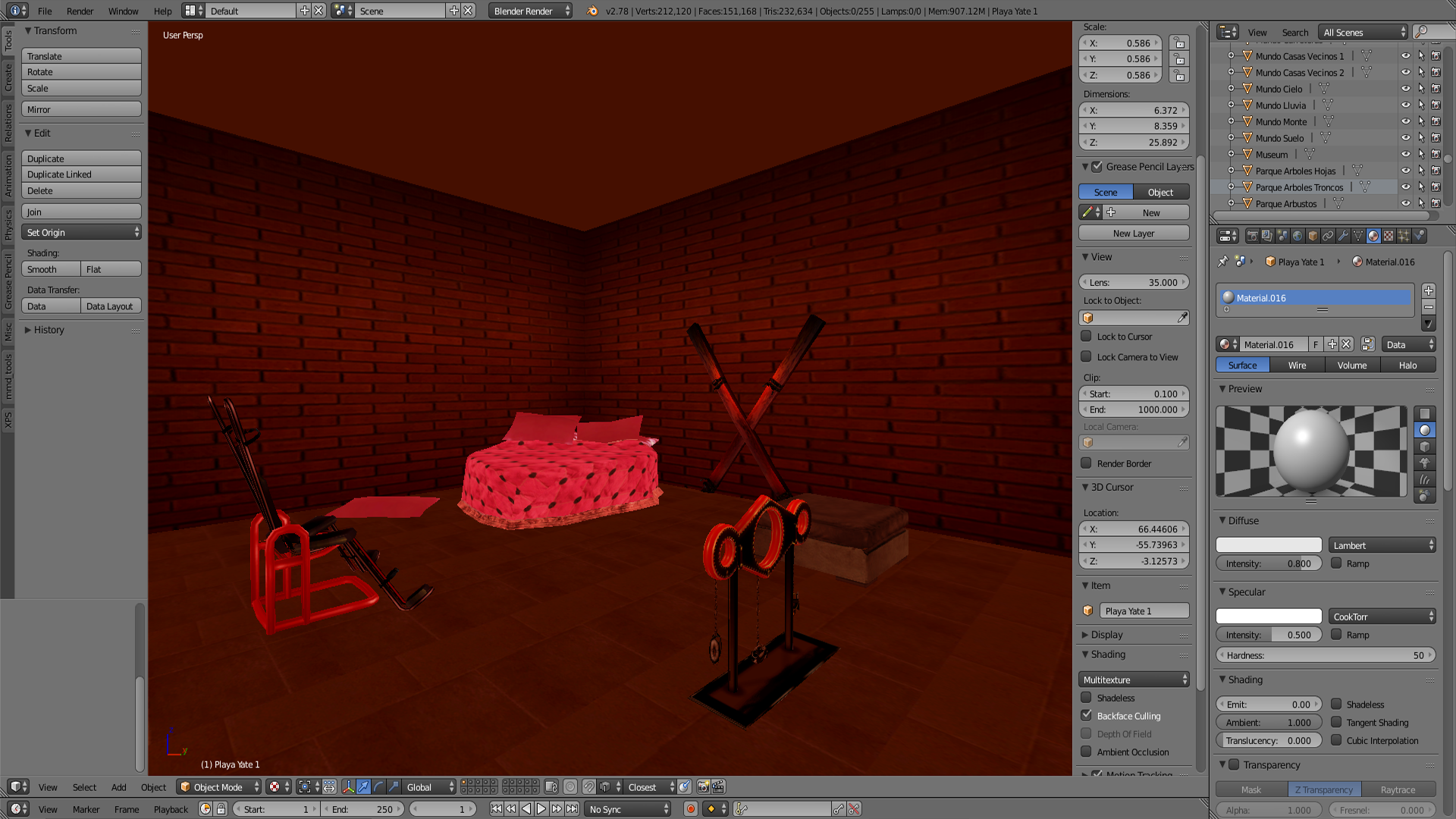Select the translate manipulator arrow icon
This screenshot has height=819, width=1456.
coord(363,787)
